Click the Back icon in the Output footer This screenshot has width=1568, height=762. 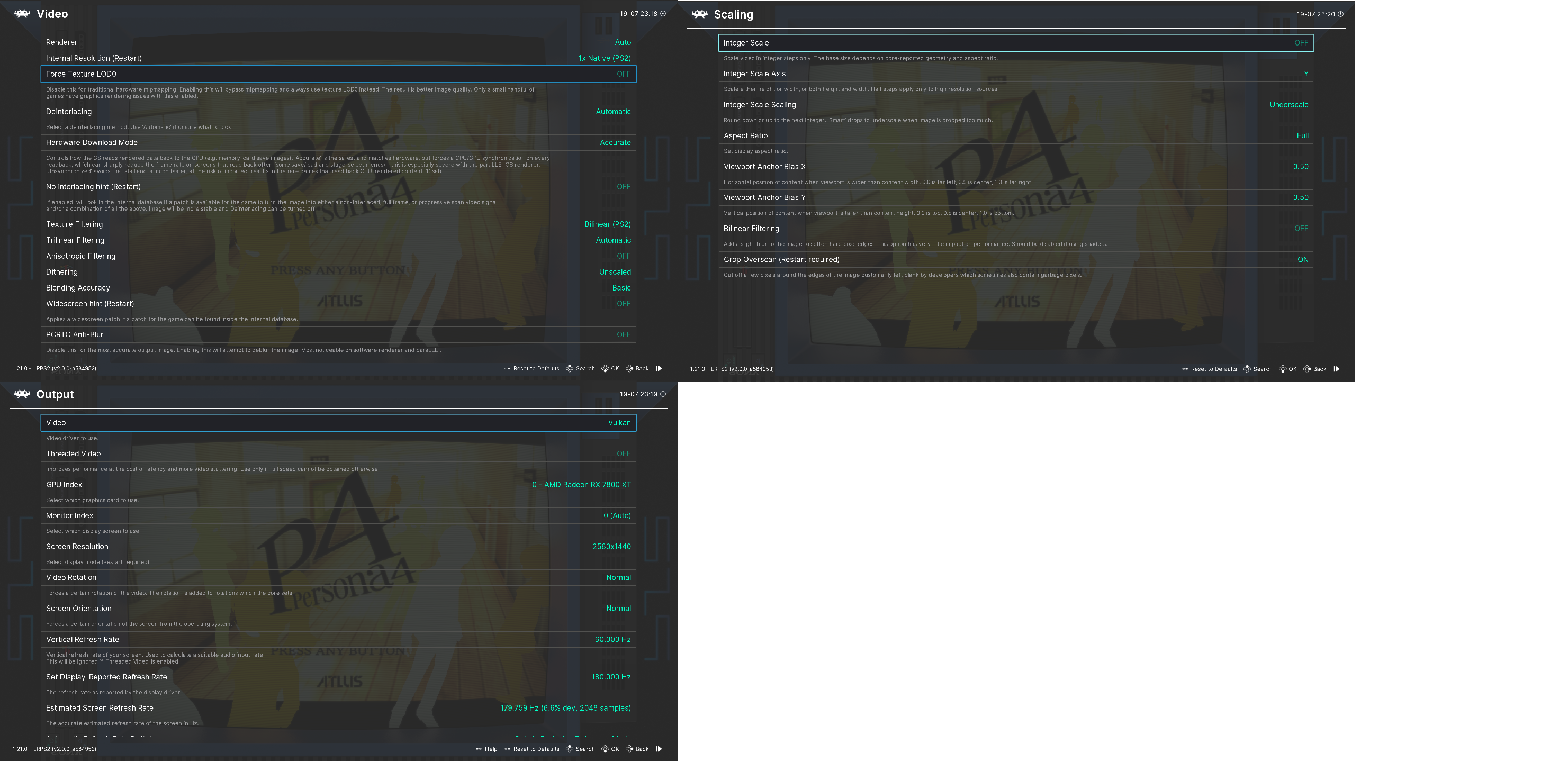629,749
